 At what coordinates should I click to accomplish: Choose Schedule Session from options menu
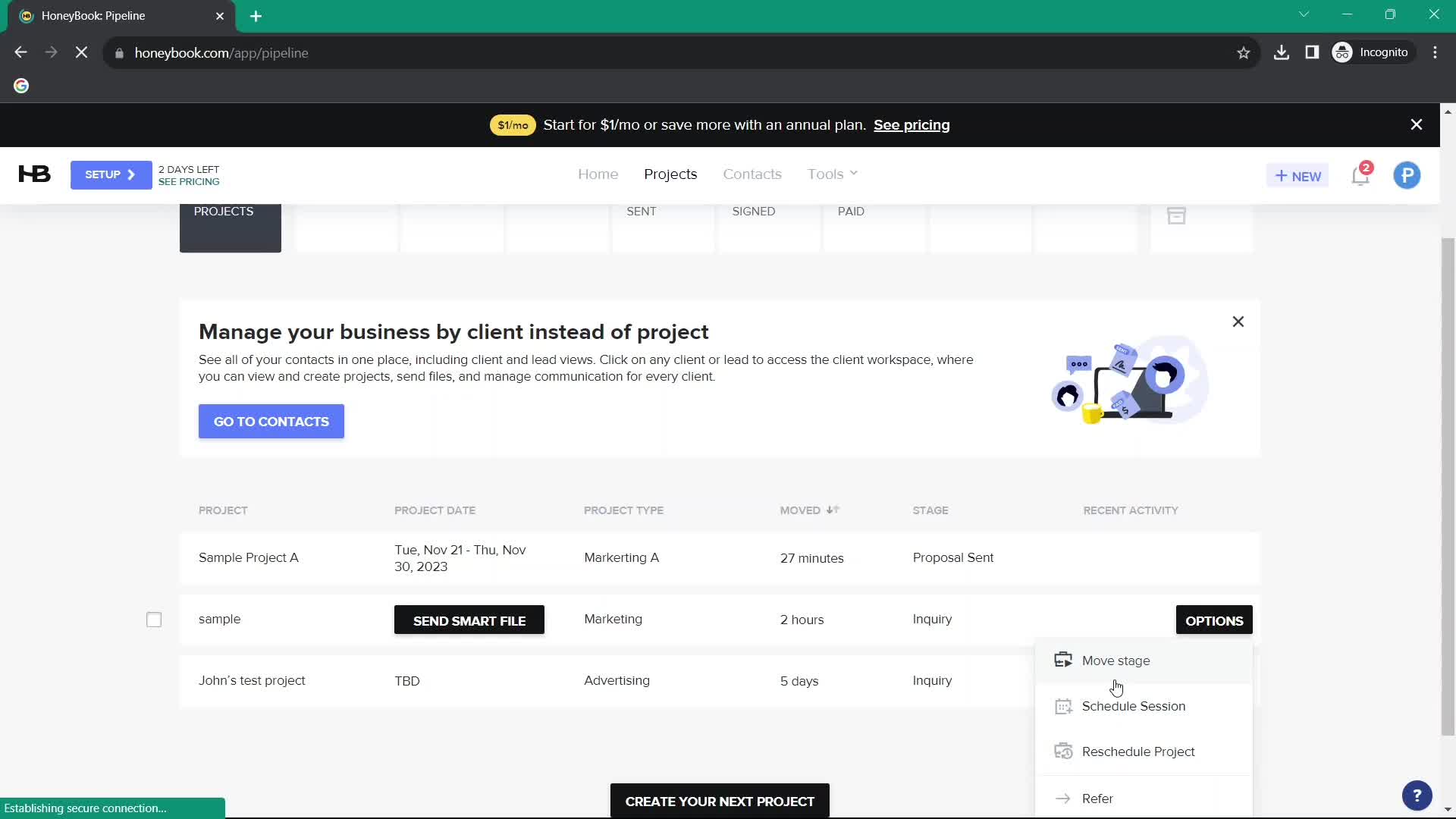(x=1144, y=707)
